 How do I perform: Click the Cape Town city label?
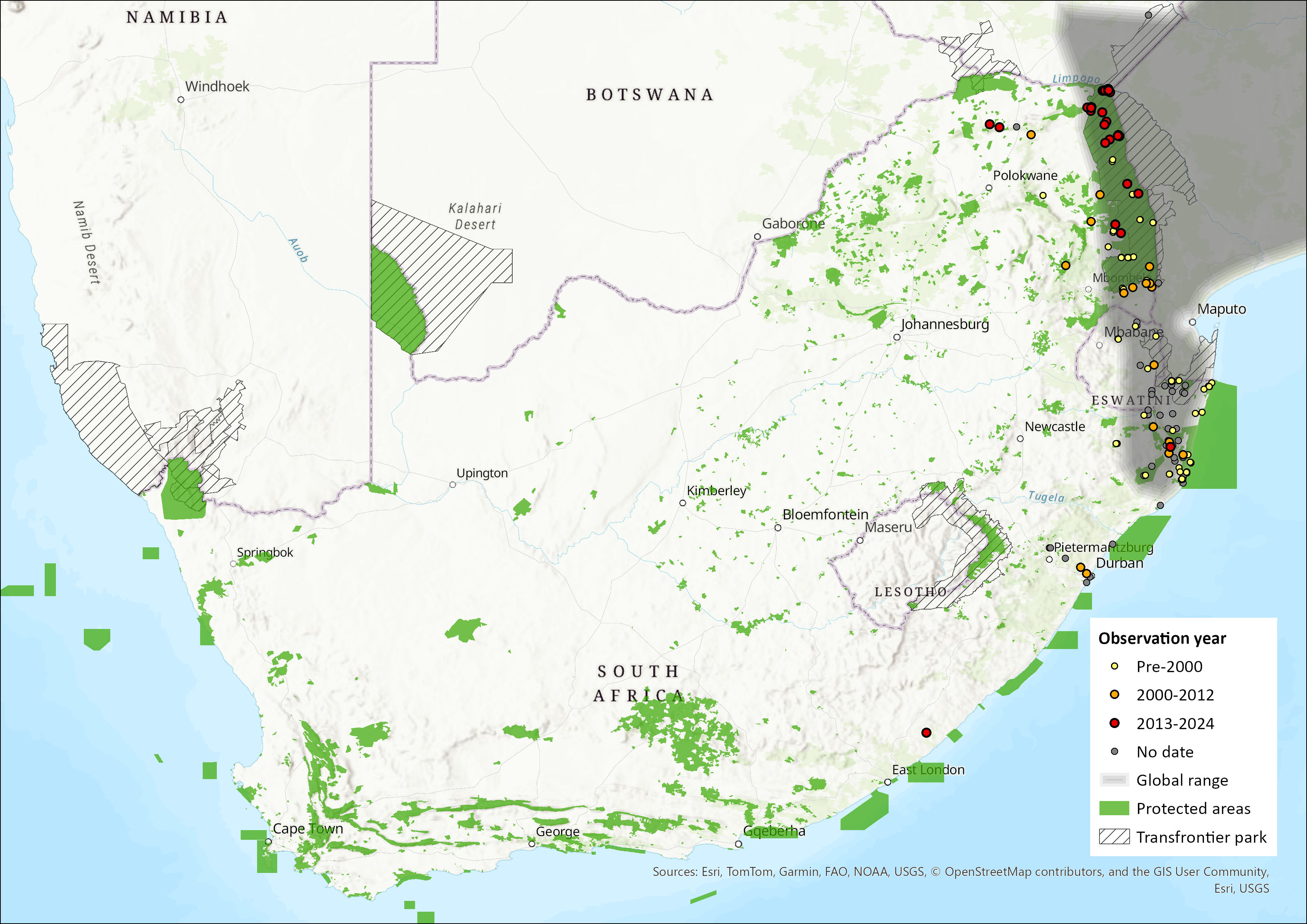coord(308,828)
